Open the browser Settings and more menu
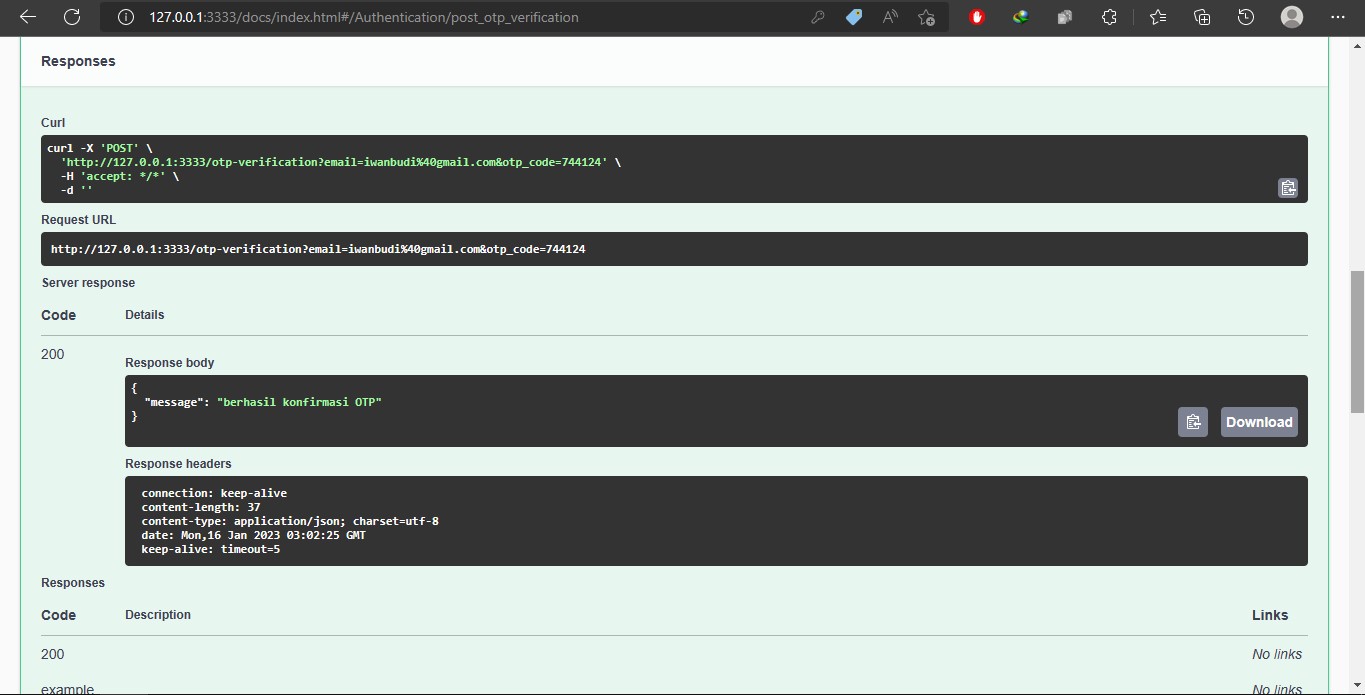 (1338, 17)
